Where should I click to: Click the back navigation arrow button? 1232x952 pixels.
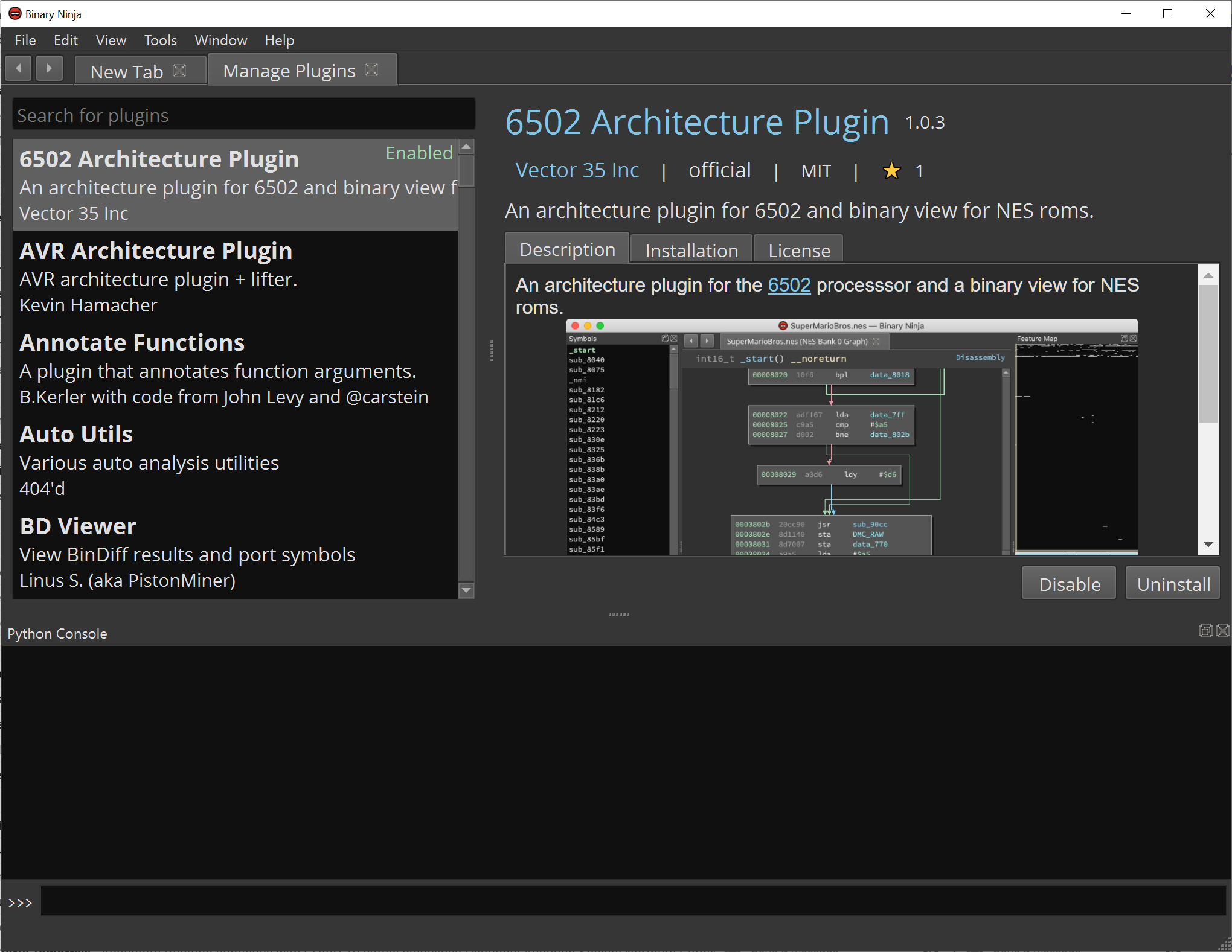click(x=18, y=68)
